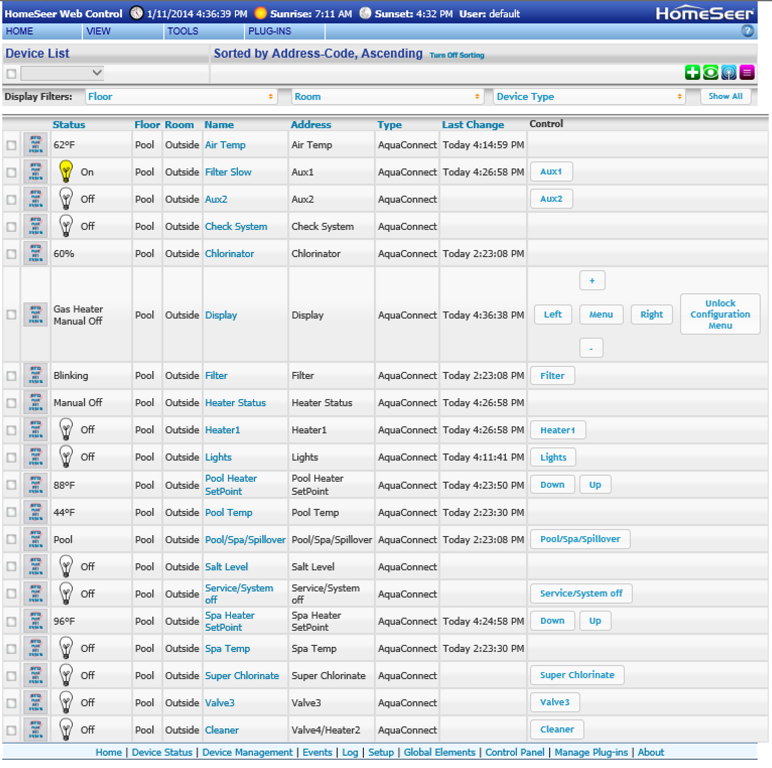Click the bulb icon in the Super Chlorinate row
The height and width of the screenshot is (768, 772).
[x=66, y=675]
